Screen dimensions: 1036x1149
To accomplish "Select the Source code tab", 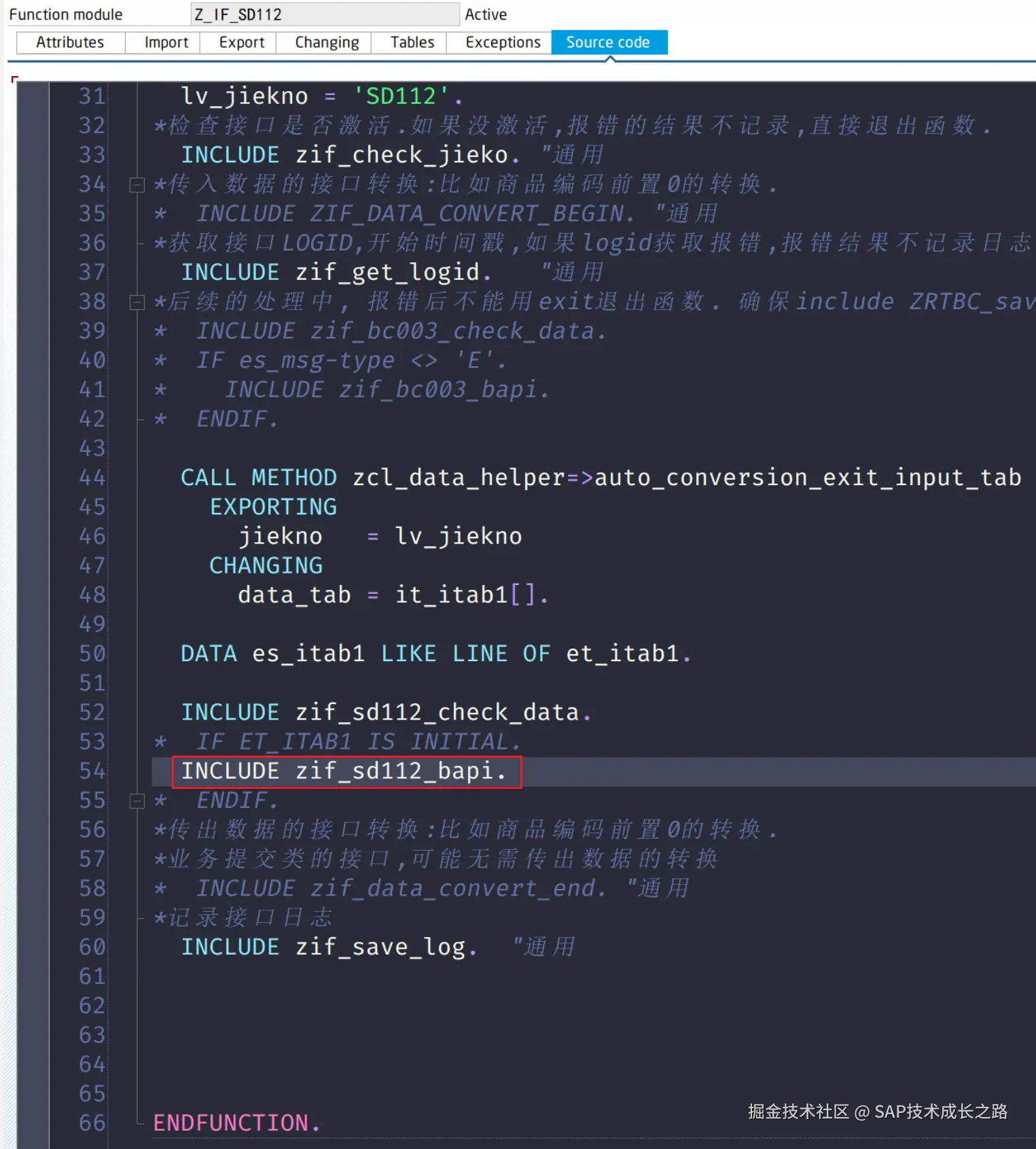I will click(x=608, y=42).
